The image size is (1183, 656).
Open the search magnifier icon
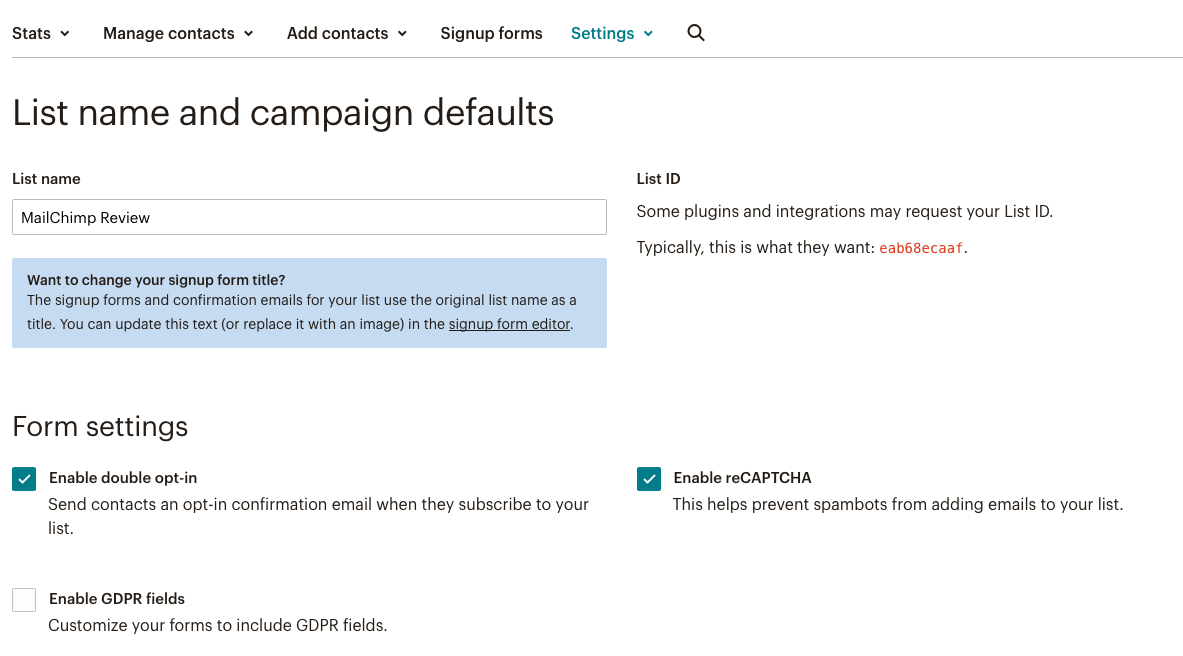[x=696, y=33]
